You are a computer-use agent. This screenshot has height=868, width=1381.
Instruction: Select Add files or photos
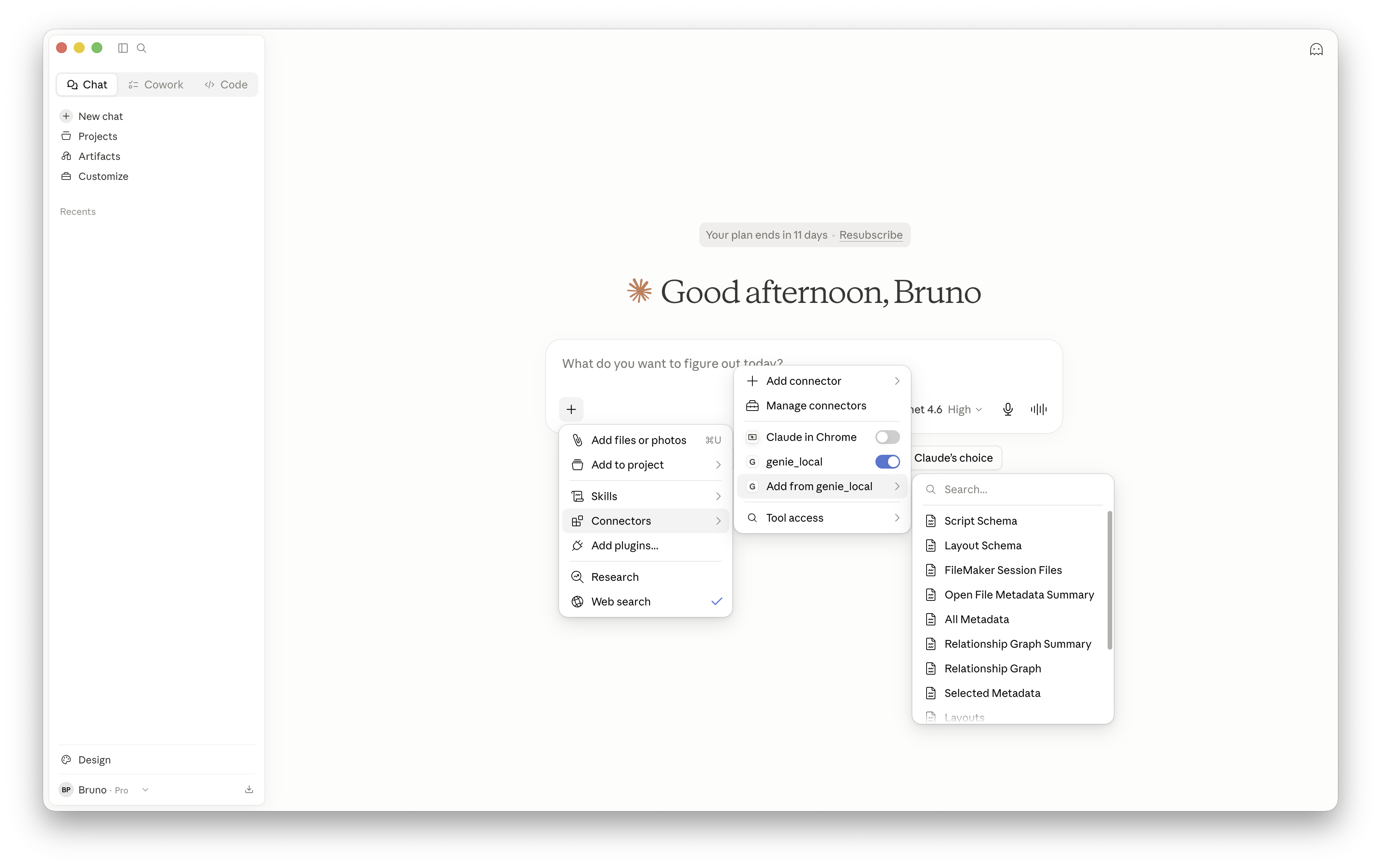pos(646,440)
